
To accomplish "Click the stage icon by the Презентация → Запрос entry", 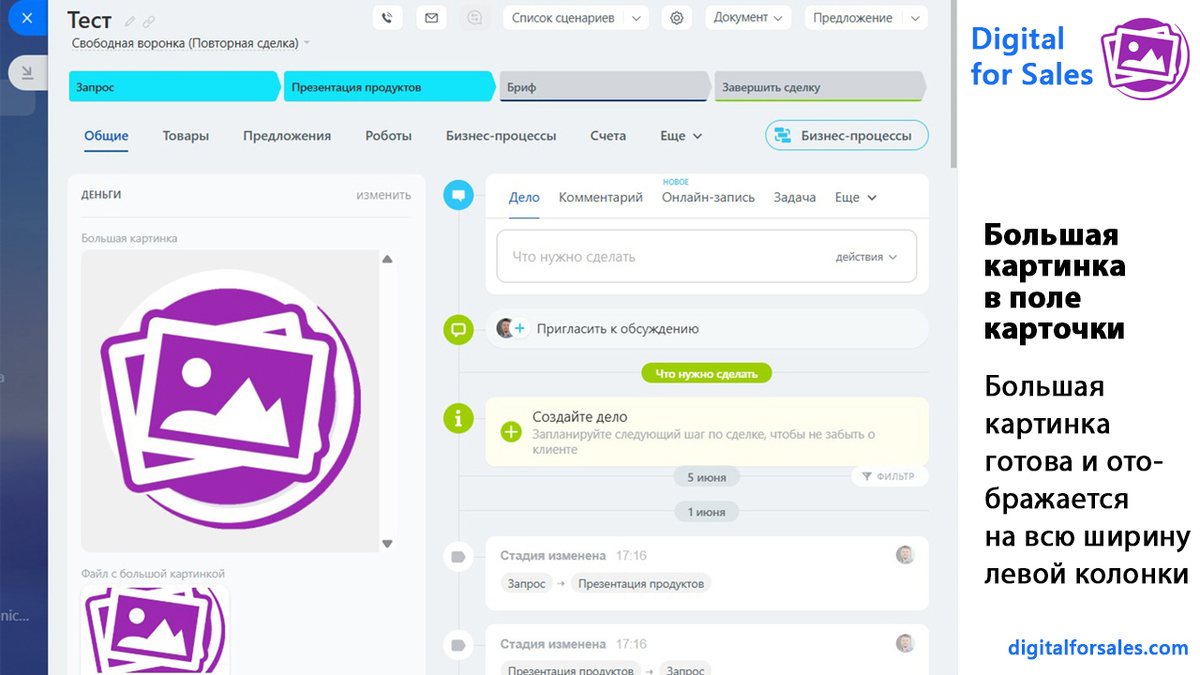I will 459,644.
